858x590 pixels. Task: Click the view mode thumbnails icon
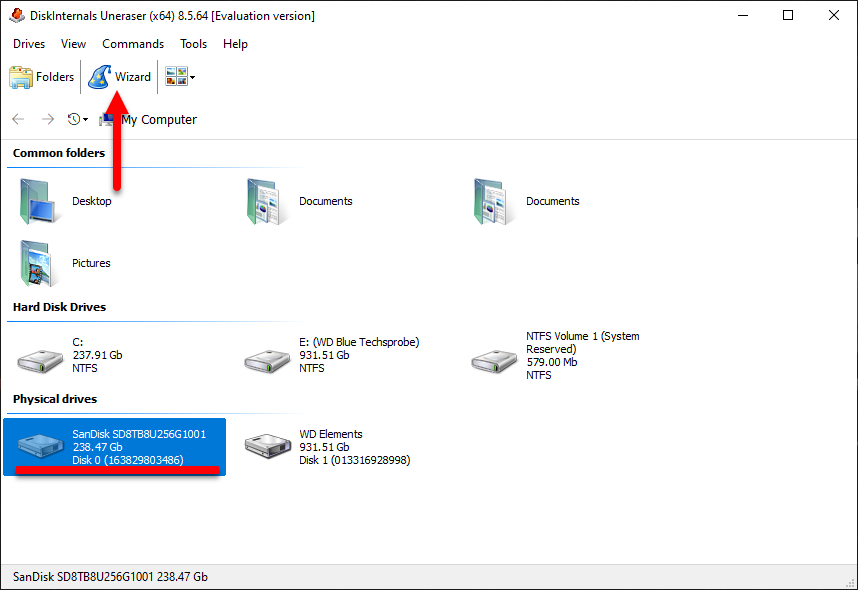(x=176, y=77)
